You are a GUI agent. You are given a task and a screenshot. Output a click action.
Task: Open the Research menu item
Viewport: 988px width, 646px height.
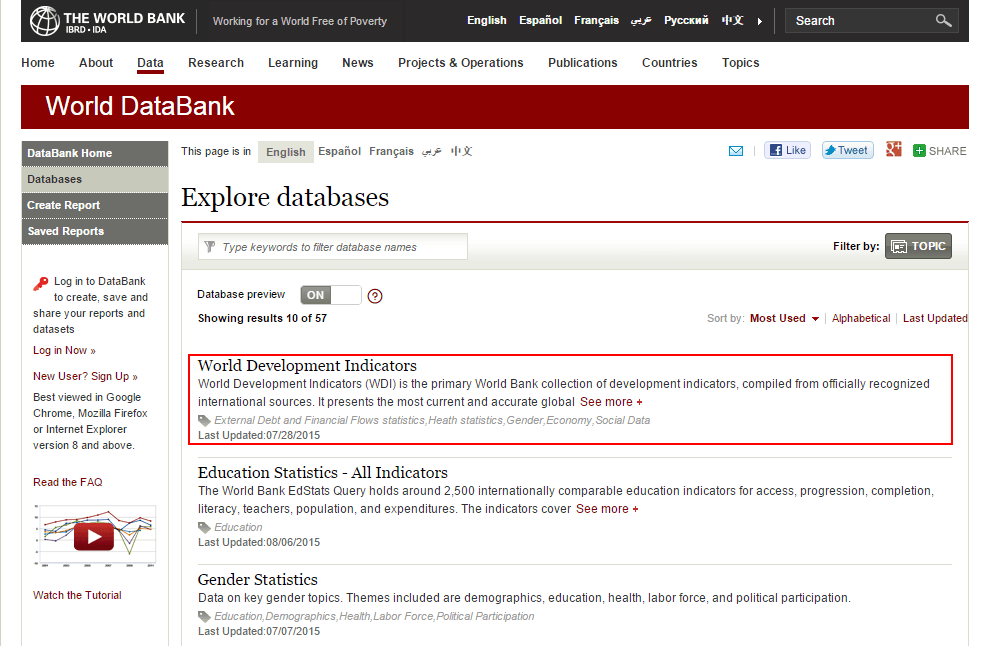[x=216, y=63]
